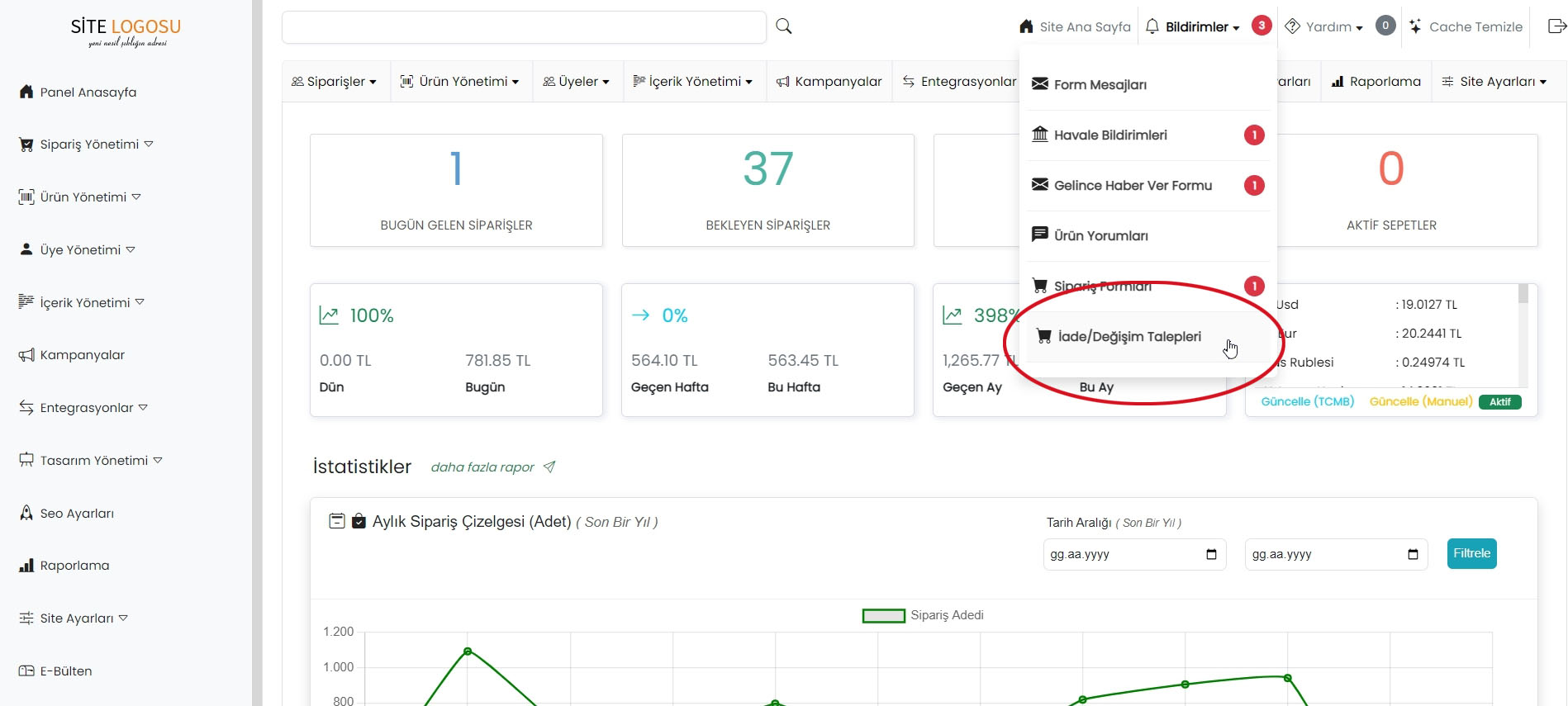Image resolution: width=1568 pixels, height=706 pixels.
Task: Click the paper plane icon after daha fazla rapor
Action: point(549,467)
